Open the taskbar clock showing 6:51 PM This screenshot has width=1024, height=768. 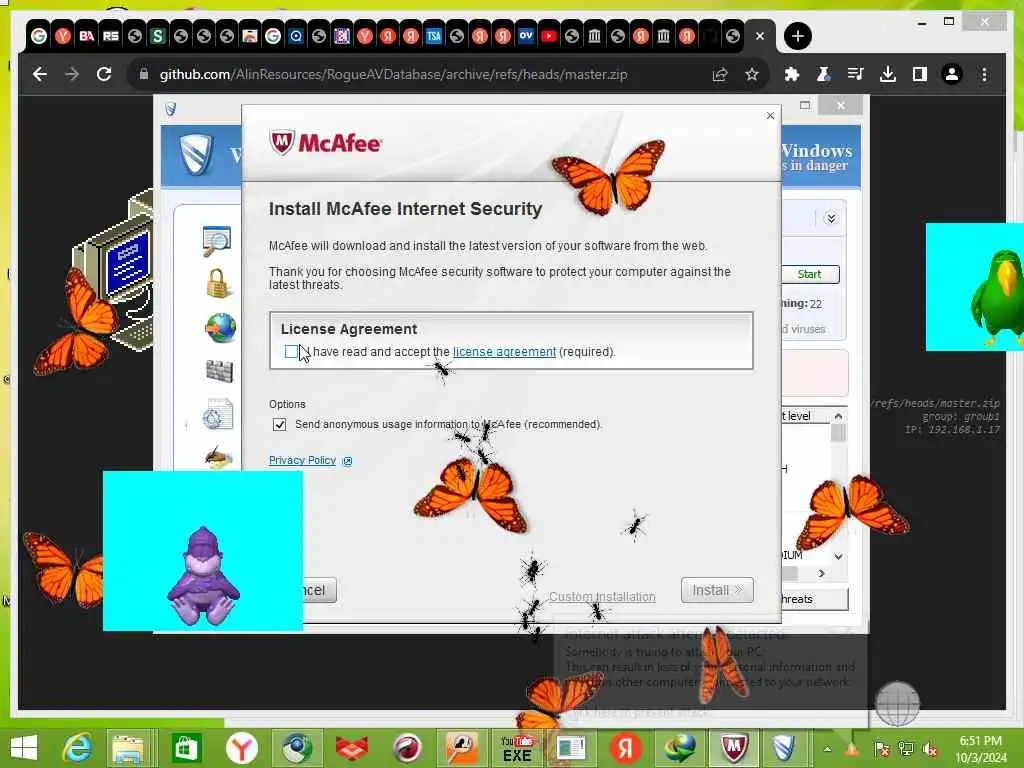tap(981, 749)
